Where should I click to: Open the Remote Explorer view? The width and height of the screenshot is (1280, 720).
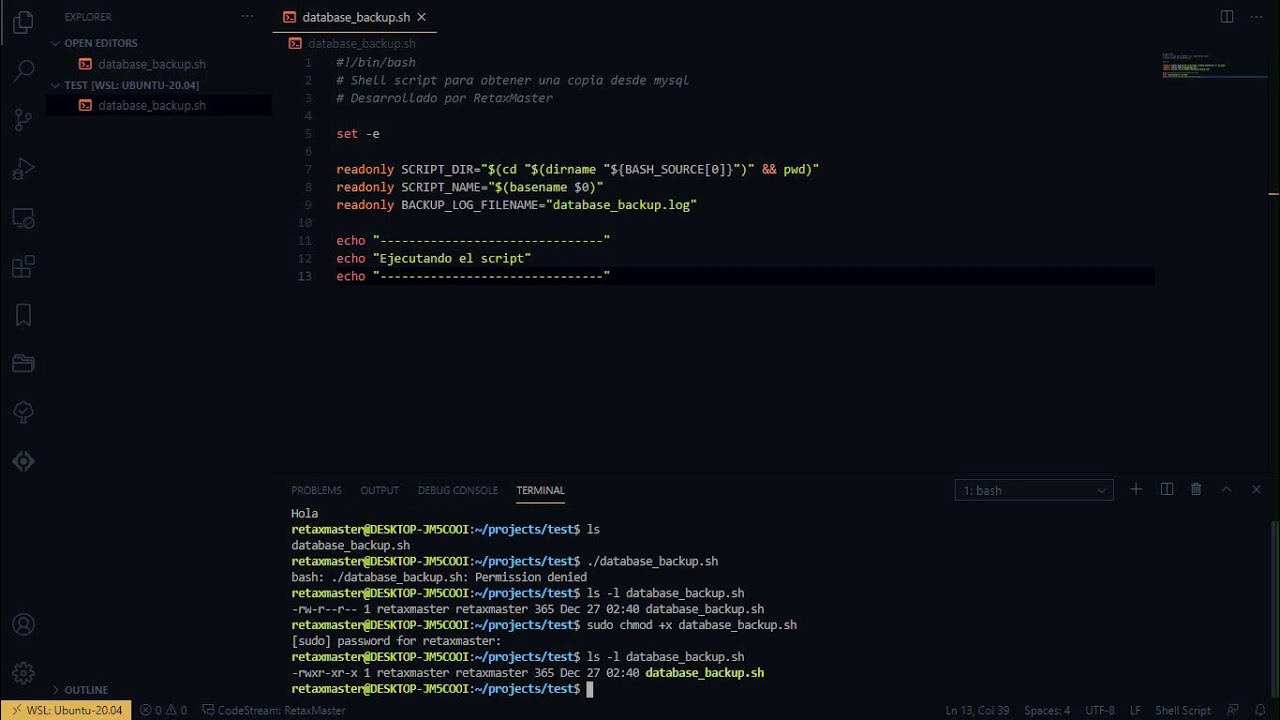click(x=24, y=218)
